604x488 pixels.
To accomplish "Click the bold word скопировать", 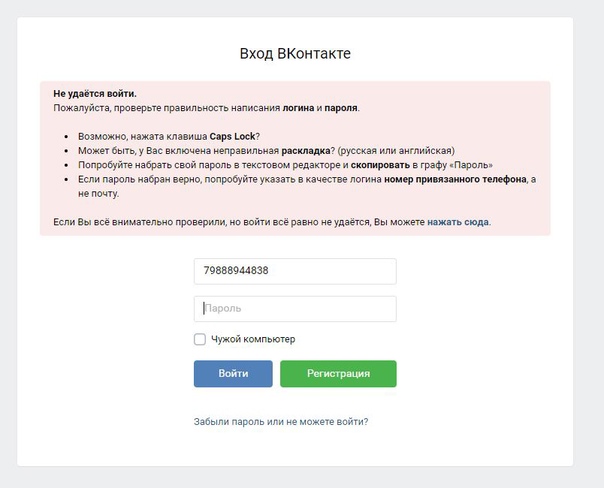I will [x=380, y=165].
